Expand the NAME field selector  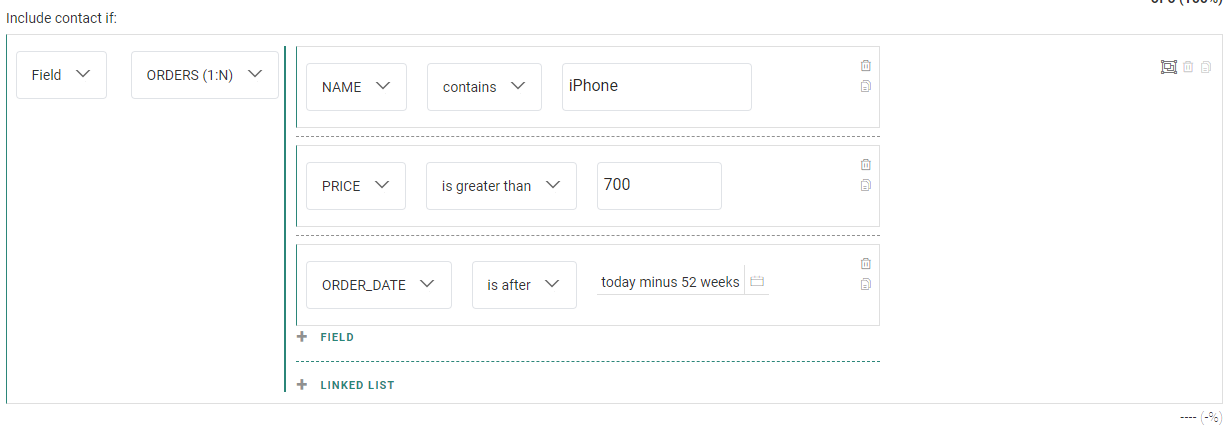click(356, 87)
